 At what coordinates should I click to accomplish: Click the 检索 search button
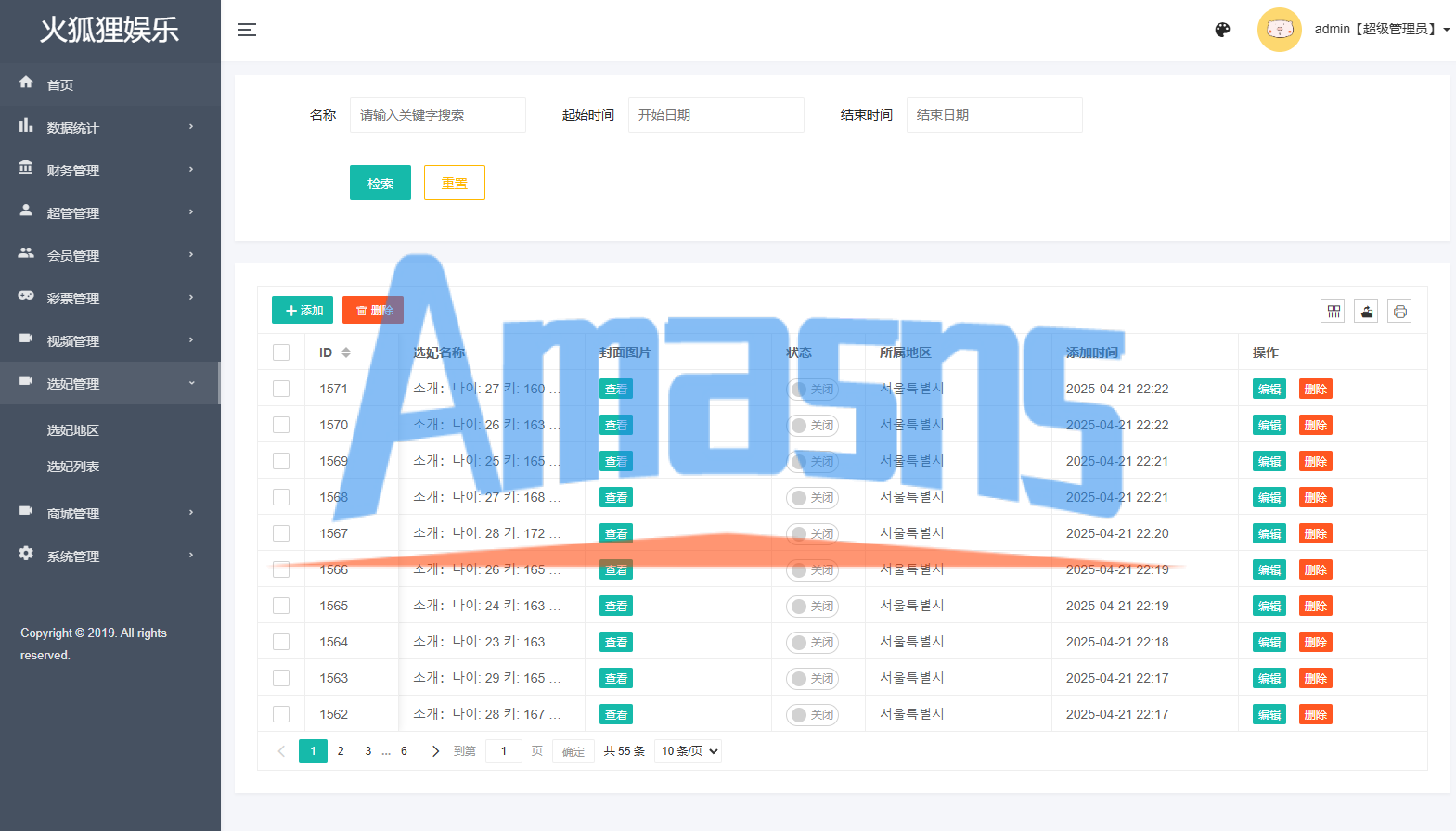click(380, 183)
